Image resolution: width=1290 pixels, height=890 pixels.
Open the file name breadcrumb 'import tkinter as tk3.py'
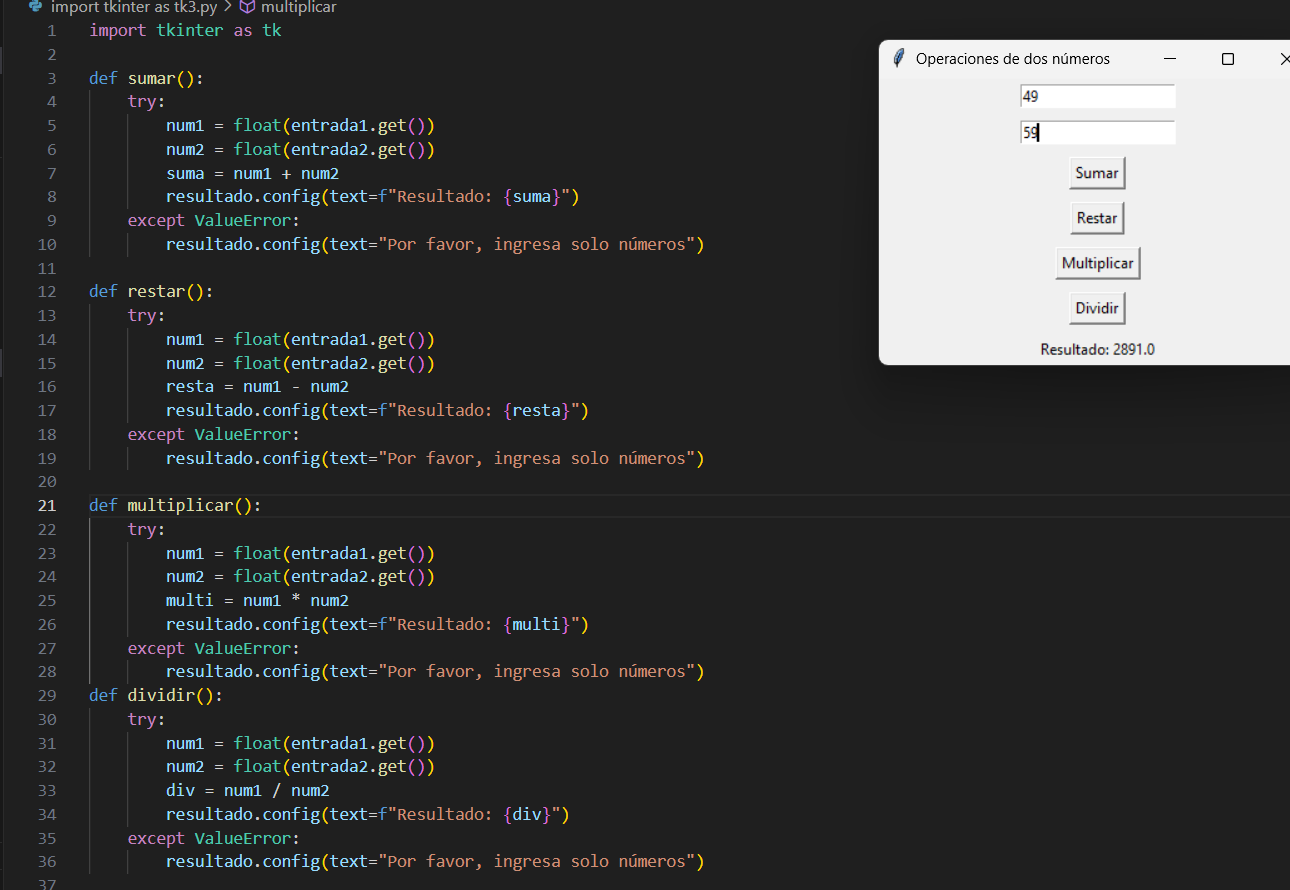(x=133, y=7)
